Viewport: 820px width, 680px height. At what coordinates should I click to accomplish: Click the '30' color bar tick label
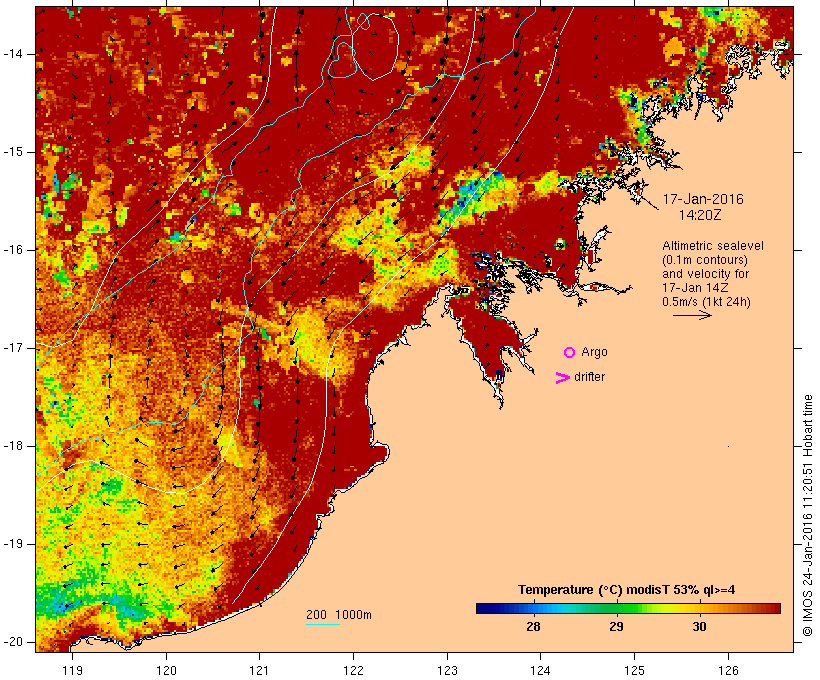tap(699, 627)
